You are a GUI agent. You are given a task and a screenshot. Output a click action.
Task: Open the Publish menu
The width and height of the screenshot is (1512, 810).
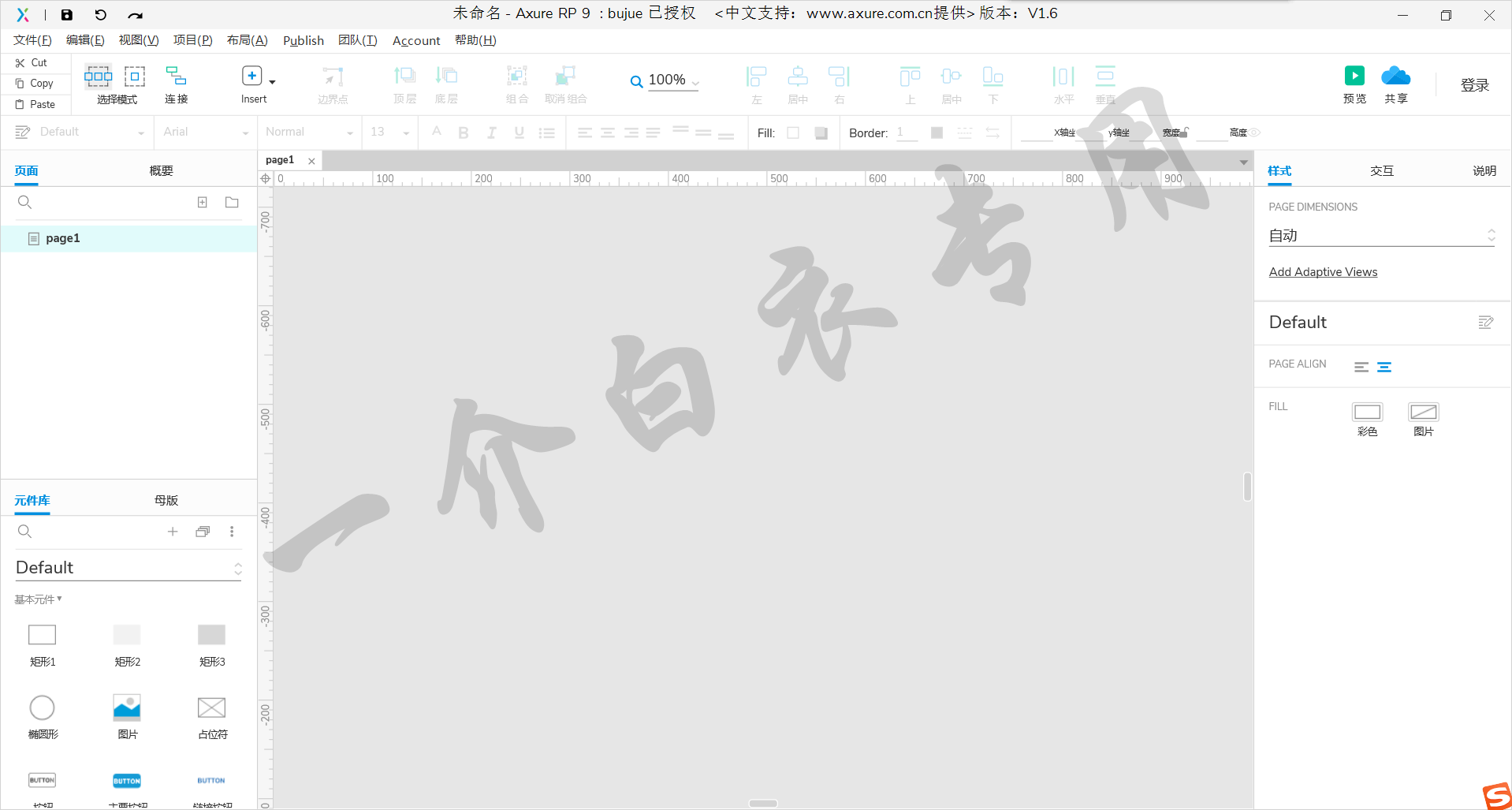click(x=304, y=40)
